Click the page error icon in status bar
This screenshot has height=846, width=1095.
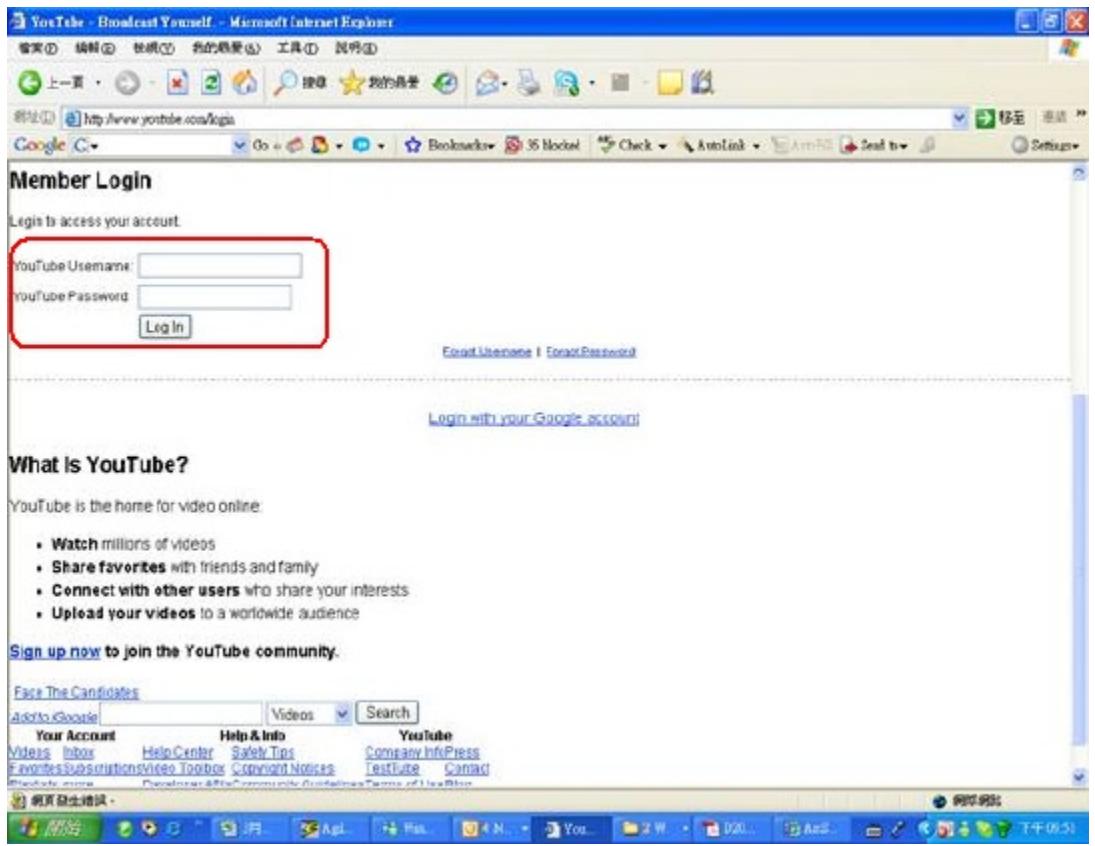coord(18,801)
